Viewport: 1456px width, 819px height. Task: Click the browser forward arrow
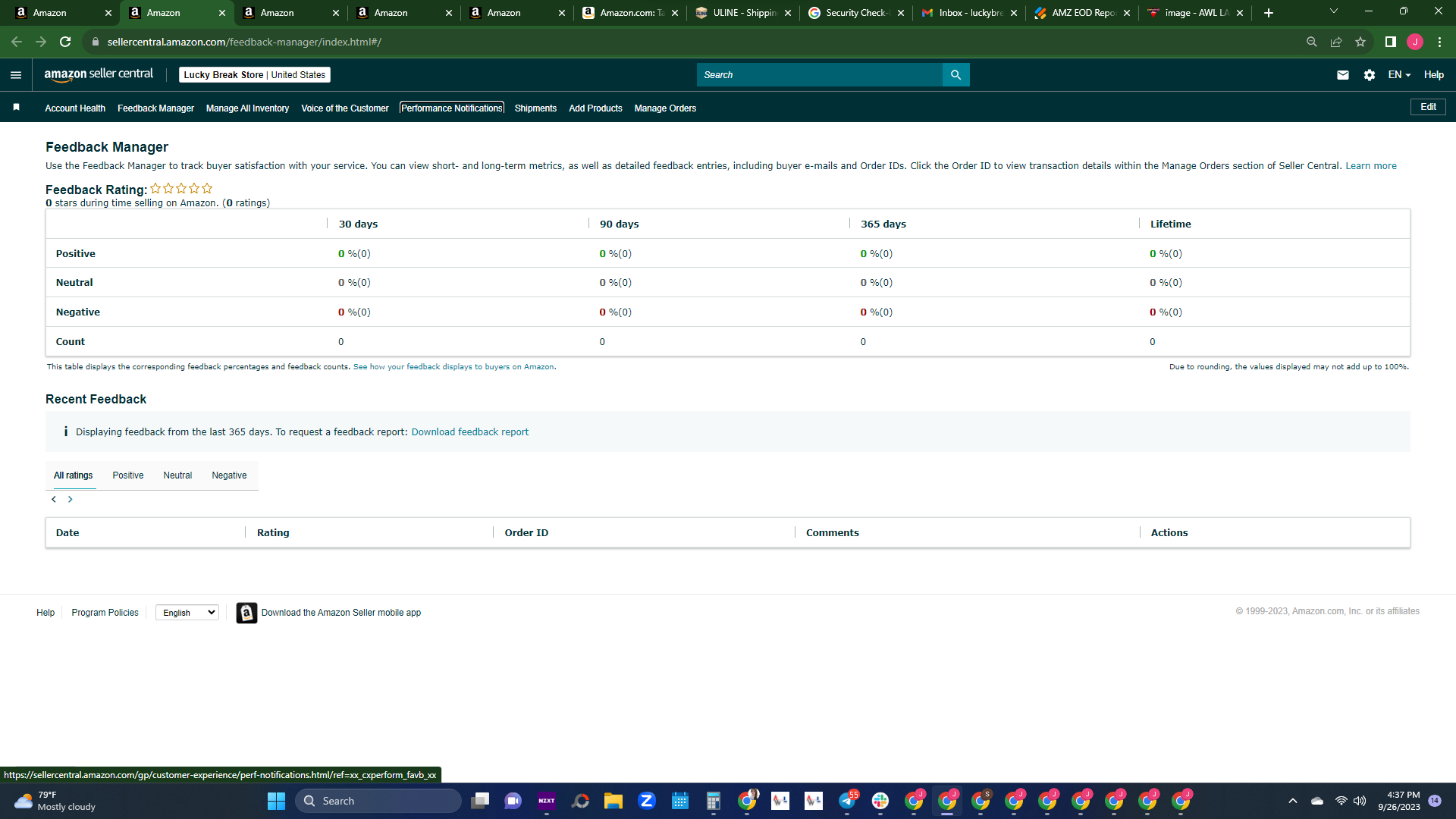pyautogui.click(x=41, y=42)
